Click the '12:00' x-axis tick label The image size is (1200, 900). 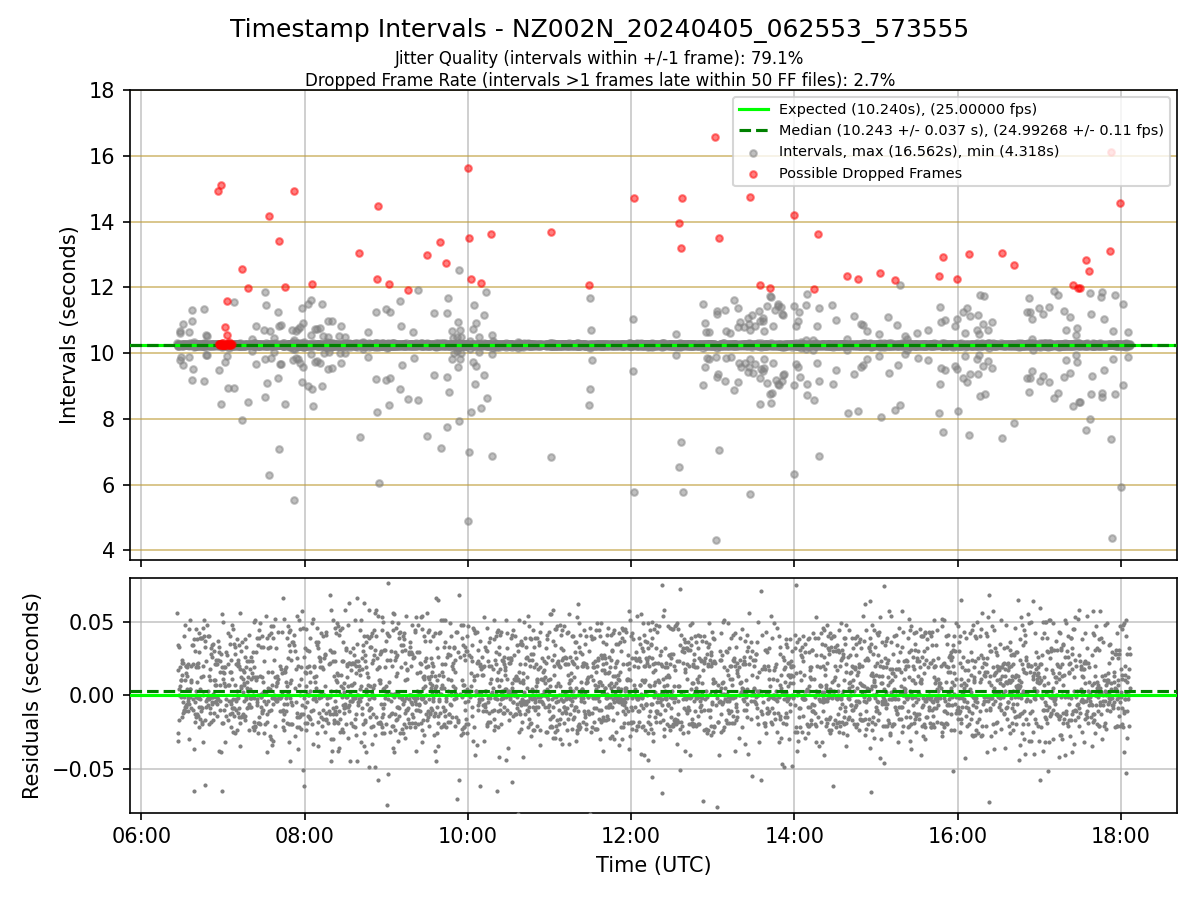point(631,835)
